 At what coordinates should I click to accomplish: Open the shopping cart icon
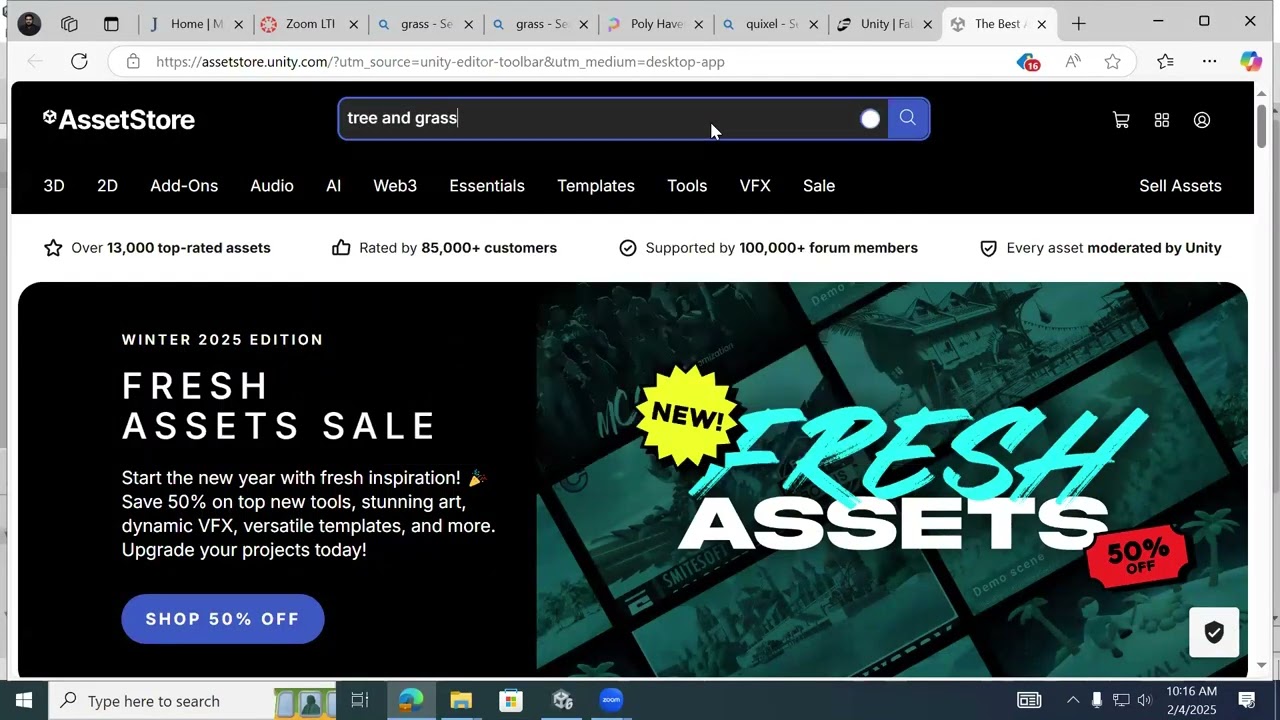pos(1121,120)
